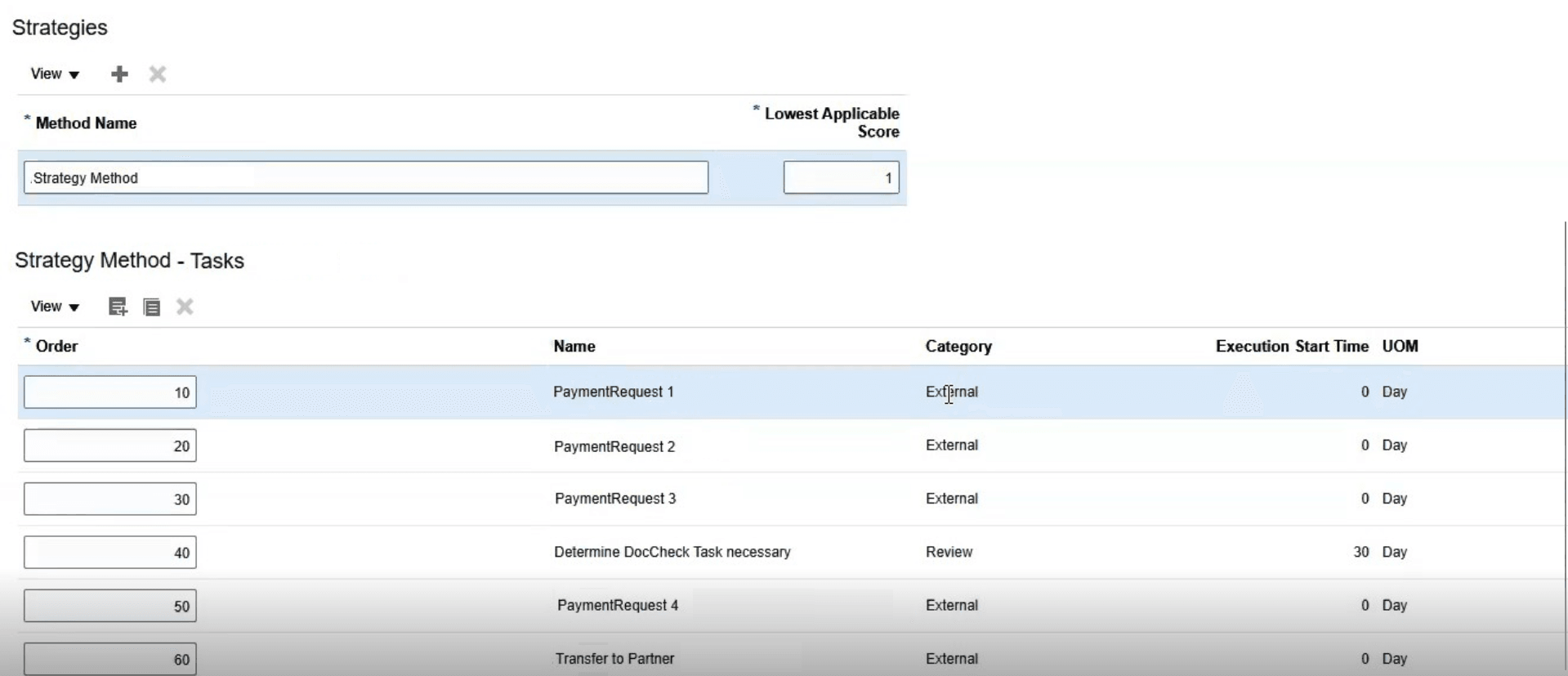Viewport: 1568px width, 676px height.
Task: Click the add task row icon
Action: 118,307
